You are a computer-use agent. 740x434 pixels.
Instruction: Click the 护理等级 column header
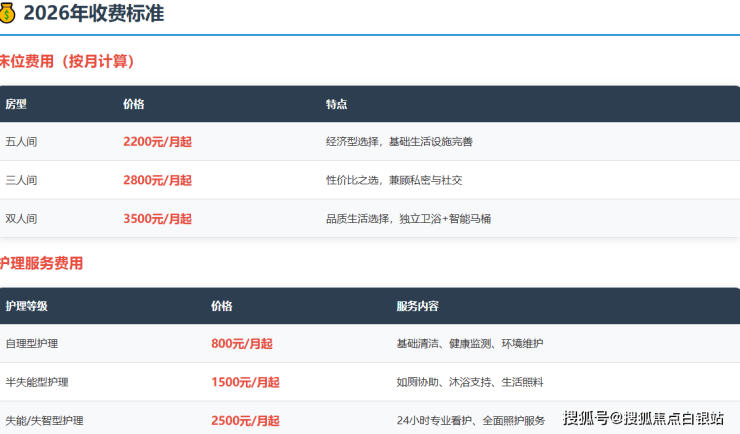(26, 306)
